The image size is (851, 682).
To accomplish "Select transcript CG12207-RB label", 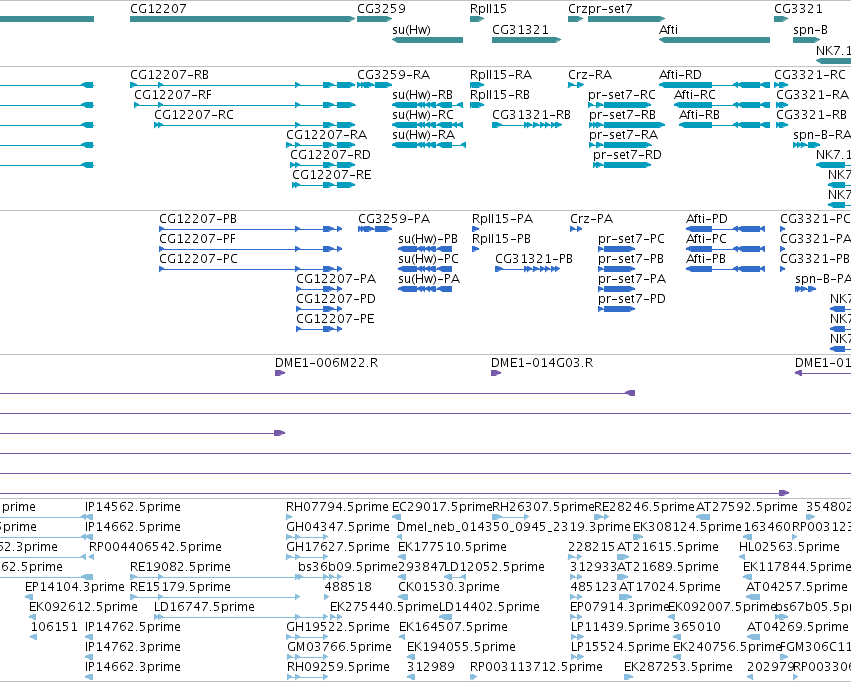I will point(169,75).
